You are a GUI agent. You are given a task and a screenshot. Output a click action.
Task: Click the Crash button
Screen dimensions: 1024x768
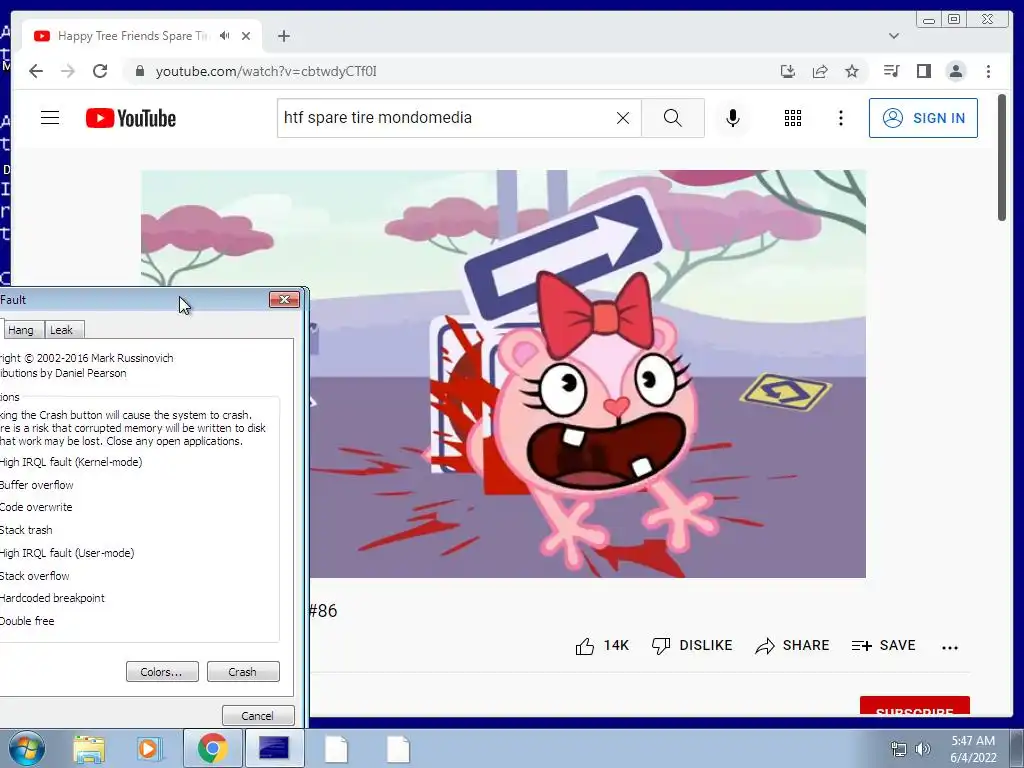pyautogui.click(x=243, y=671)
